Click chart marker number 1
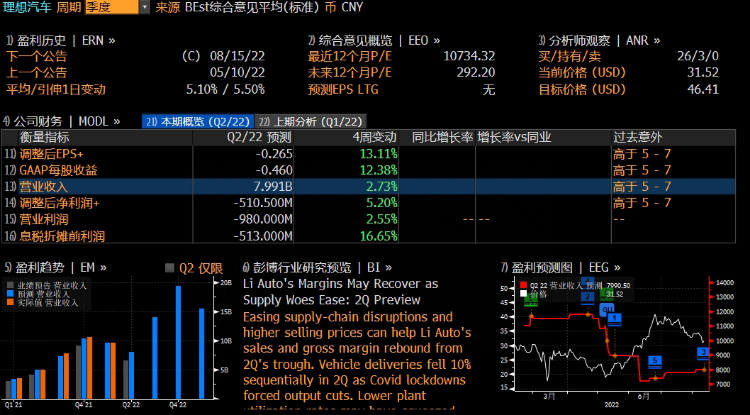This screenshot has height=415, width=750. click(615, 319)
